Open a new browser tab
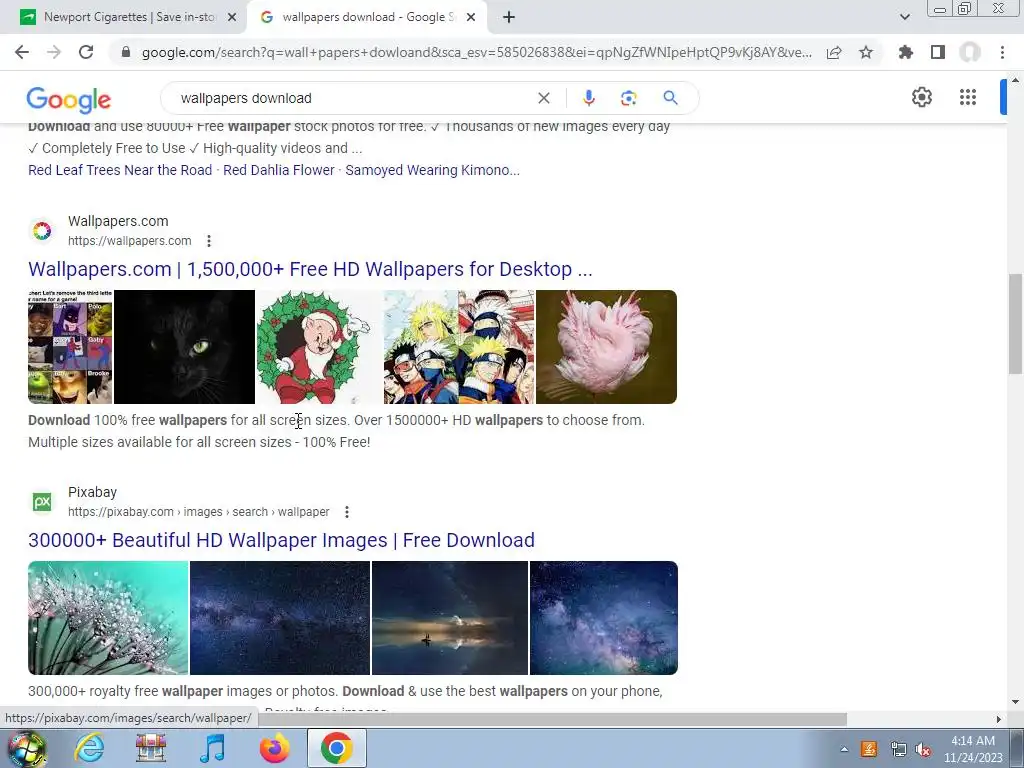Screen dimensions: 1024x768 click(x=509, y=18)
